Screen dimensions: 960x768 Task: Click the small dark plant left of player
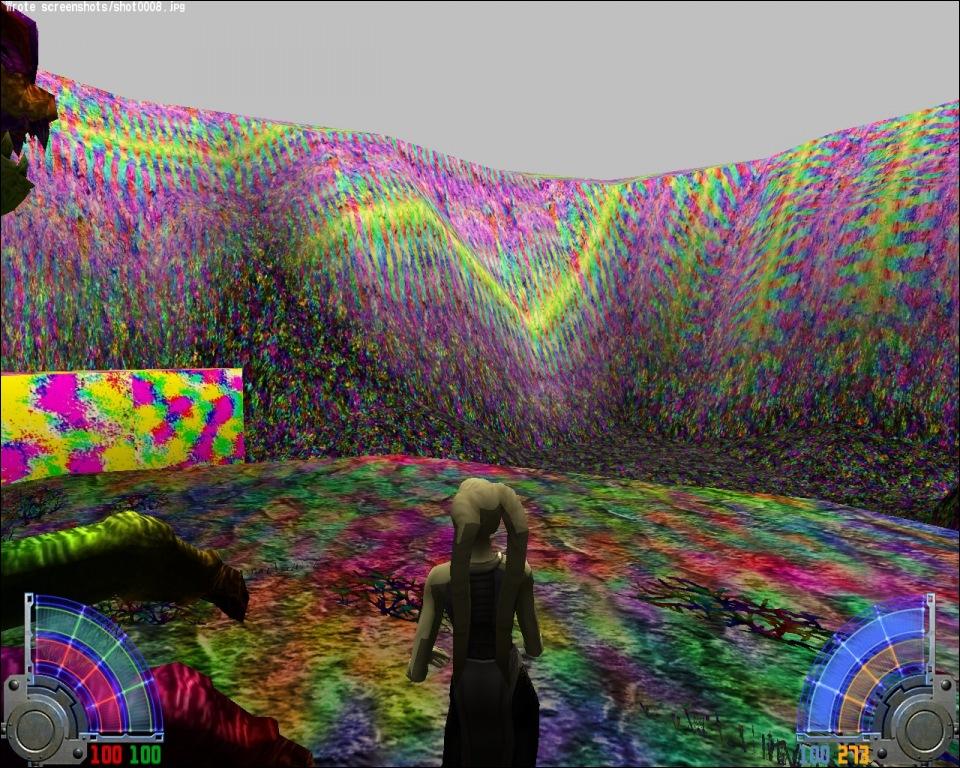385,595
